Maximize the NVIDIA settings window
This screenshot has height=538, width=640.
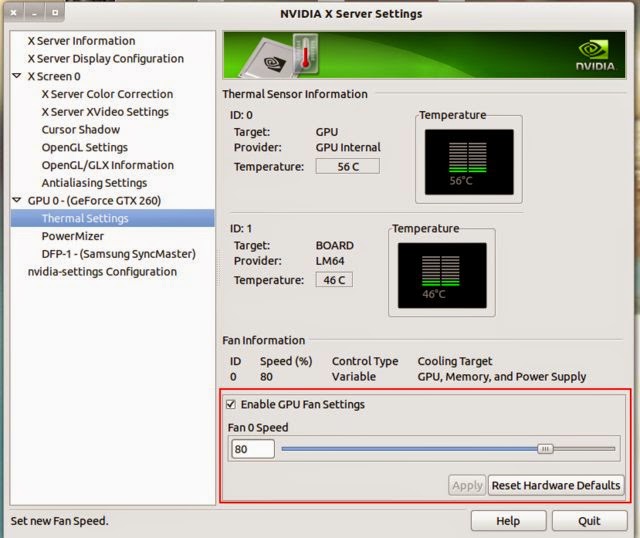click(55, 13)
